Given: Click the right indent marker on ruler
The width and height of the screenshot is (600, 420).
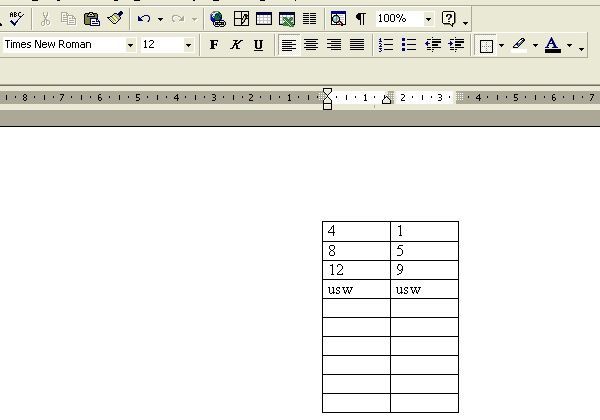Looking at the screenshot, I should [386, 100].
